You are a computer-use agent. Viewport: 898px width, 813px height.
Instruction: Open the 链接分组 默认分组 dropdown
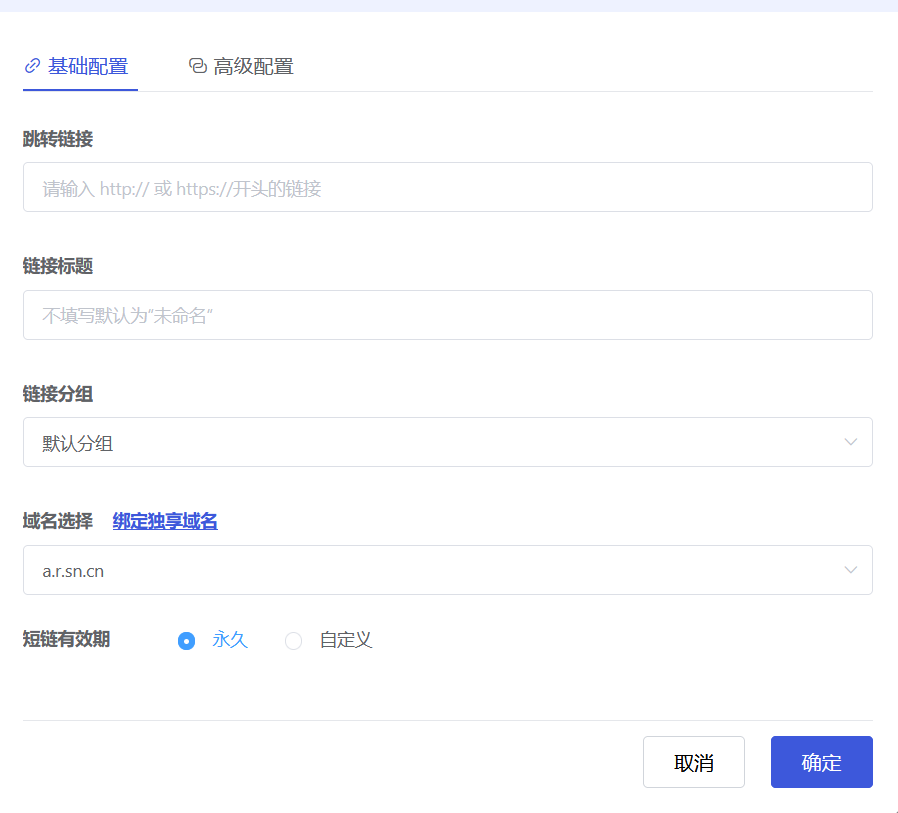coord(448,442)
